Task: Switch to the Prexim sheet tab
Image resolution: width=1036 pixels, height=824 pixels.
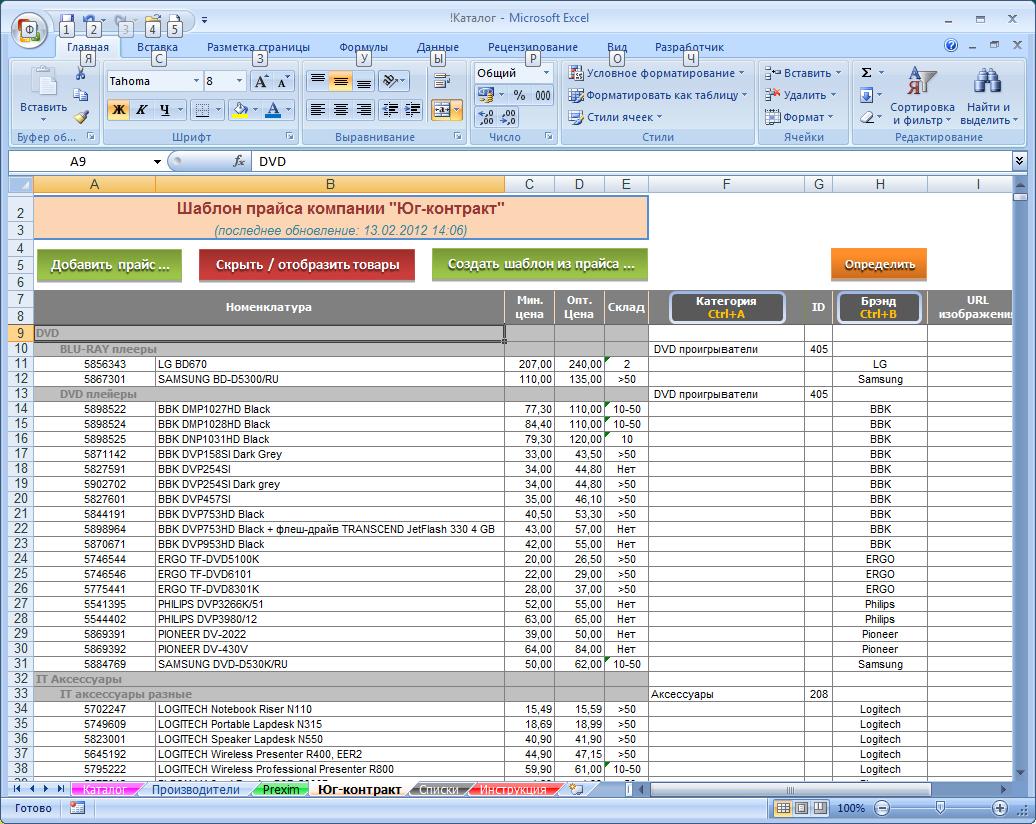Action: click(x=281, y=790)
